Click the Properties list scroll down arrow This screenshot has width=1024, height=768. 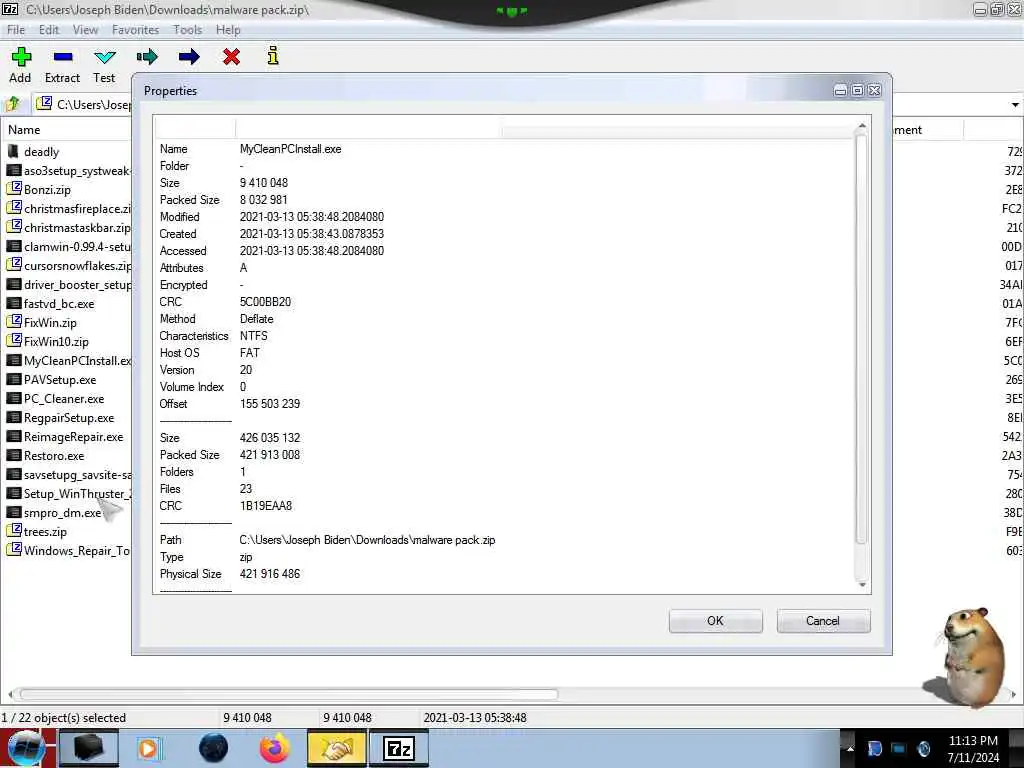[862, 584]
